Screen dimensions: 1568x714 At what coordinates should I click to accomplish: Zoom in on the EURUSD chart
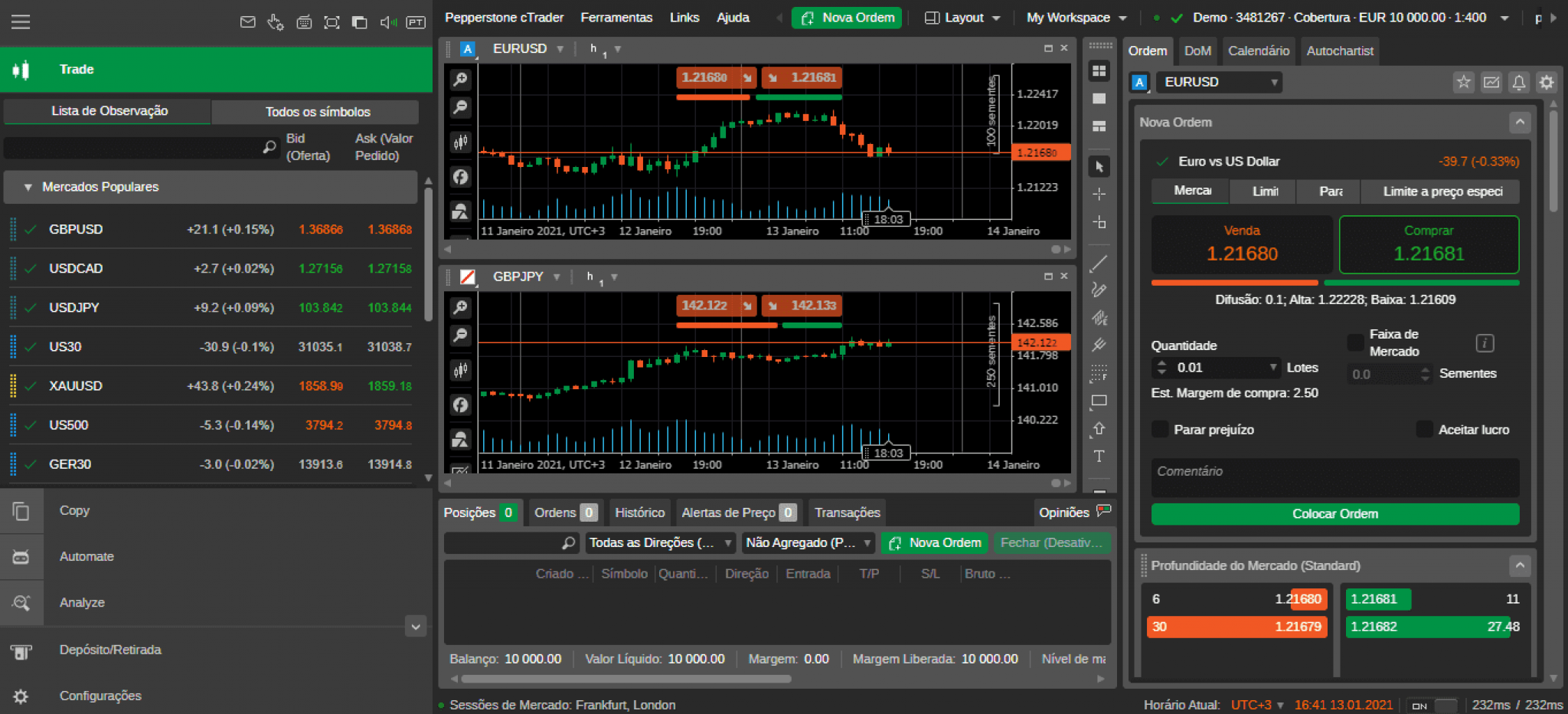(460, 80)
